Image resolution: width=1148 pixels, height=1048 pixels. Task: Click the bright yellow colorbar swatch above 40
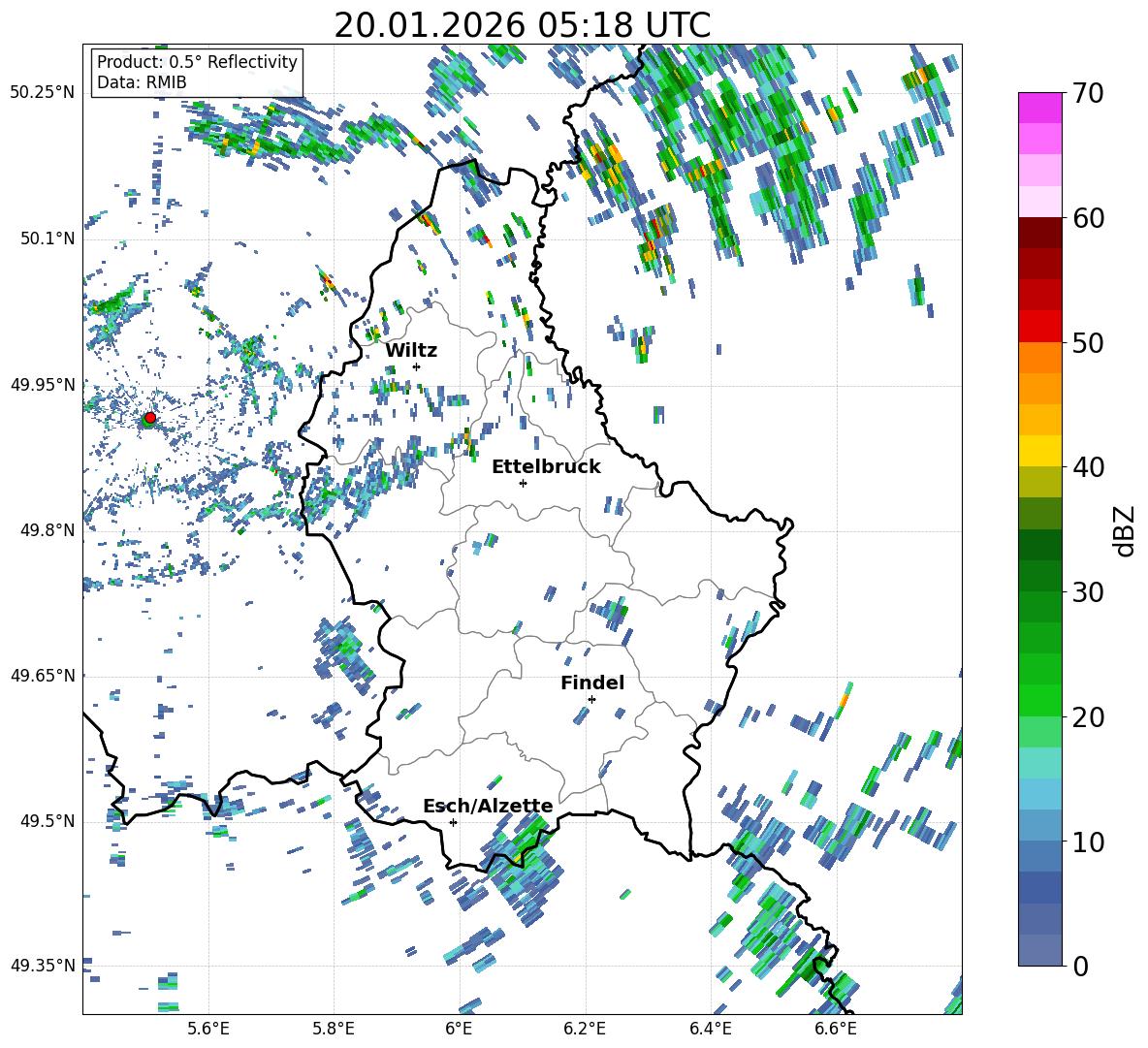[1039, 451]
